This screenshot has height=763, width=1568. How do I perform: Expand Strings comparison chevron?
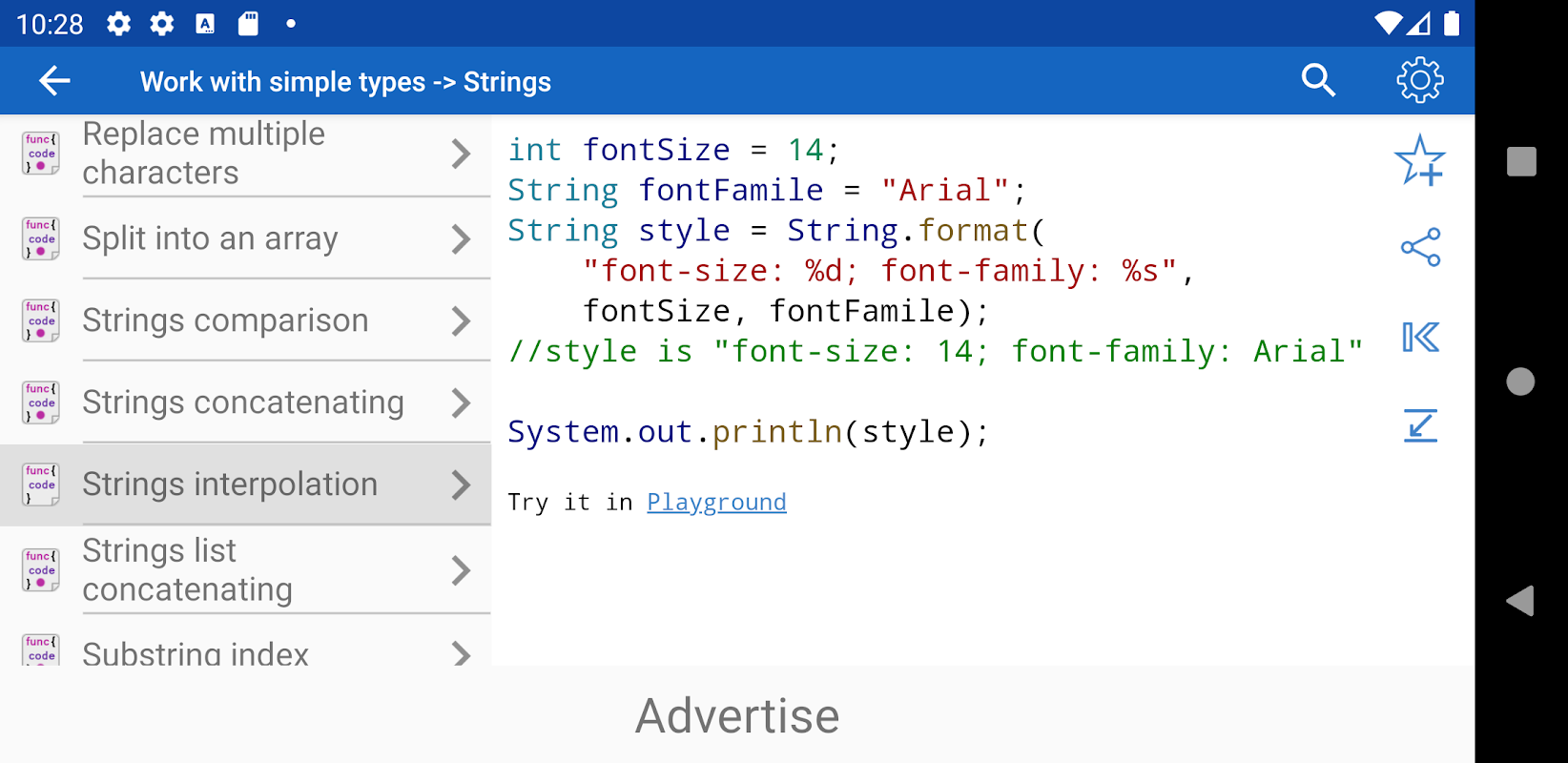coord(461,321)
